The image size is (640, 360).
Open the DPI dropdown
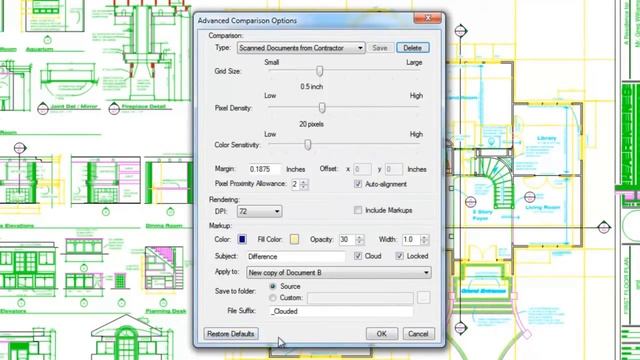[260, 211]
